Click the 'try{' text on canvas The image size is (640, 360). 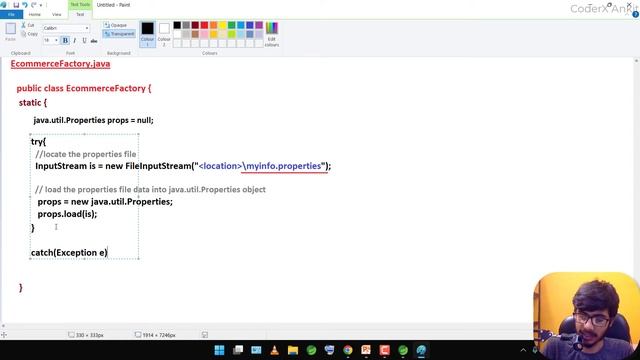(38, 142)
